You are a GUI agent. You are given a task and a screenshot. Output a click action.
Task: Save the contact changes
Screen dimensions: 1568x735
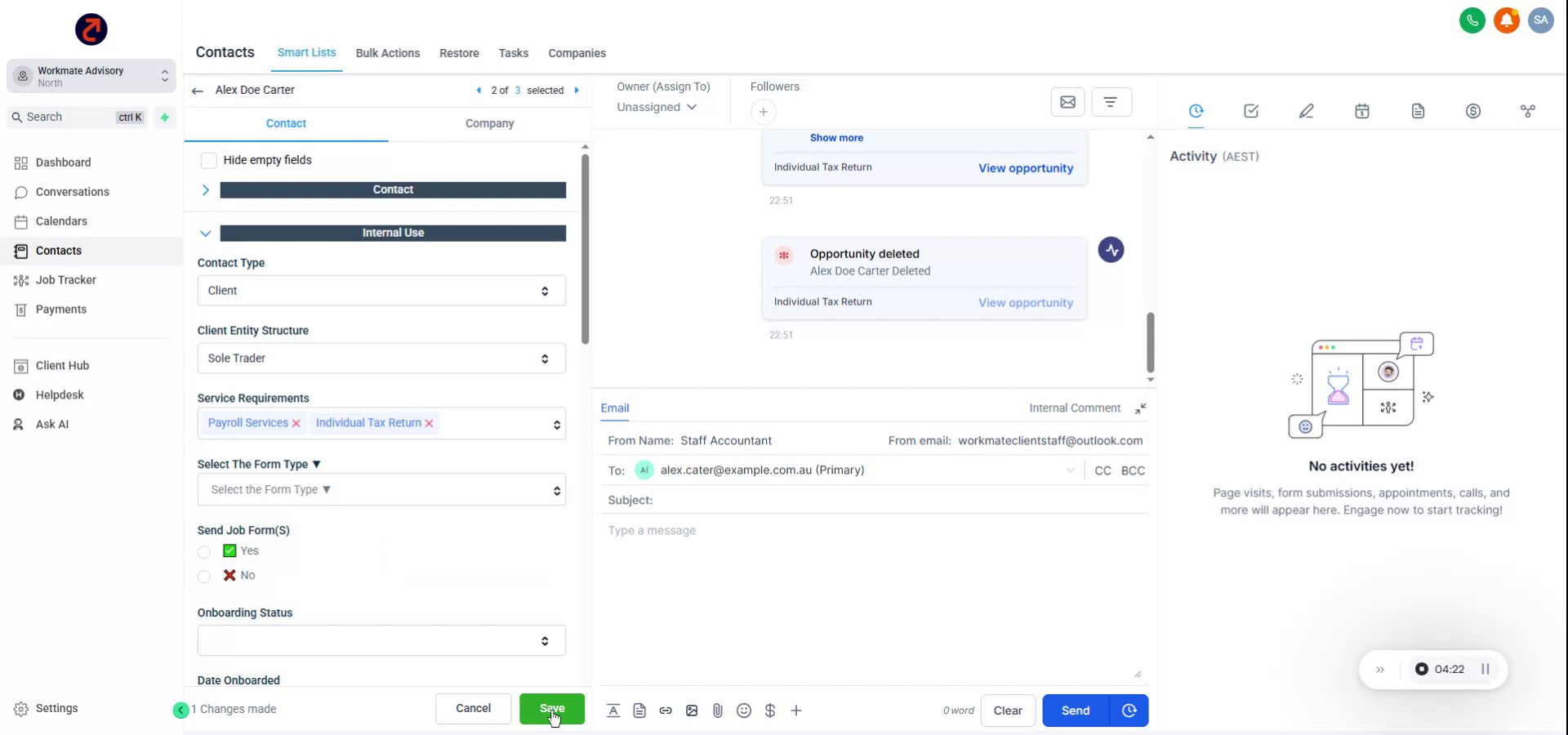552,709
